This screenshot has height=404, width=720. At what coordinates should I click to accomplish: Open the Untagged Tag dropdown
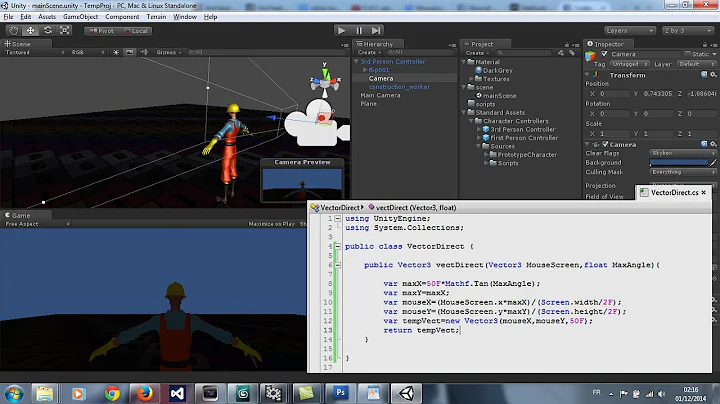(x=630, y=64)
